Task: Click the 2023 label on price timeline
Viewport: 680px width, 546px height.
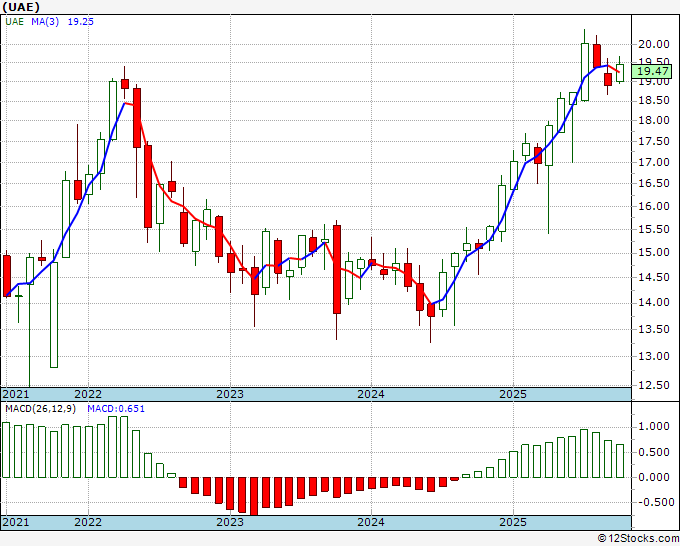Action: [x=230, y=394]
